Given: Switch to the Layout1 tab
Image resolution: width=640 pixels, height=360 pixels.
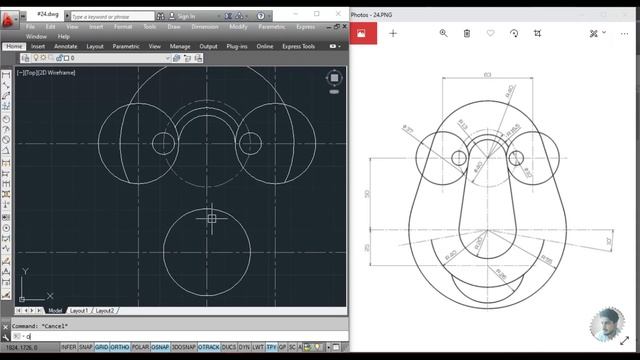Looking at the screenshot, I should 79,311.
